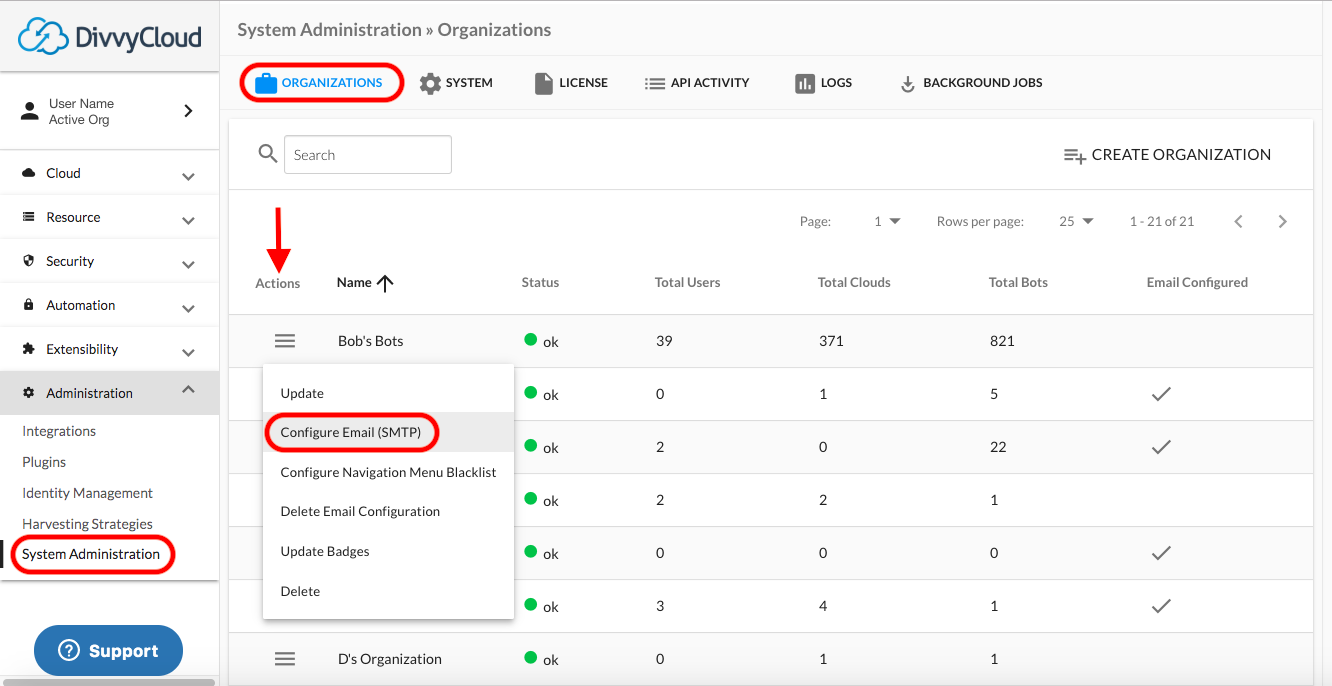
Task: Click the Email Configured column header
Action: pos(1197,283)
